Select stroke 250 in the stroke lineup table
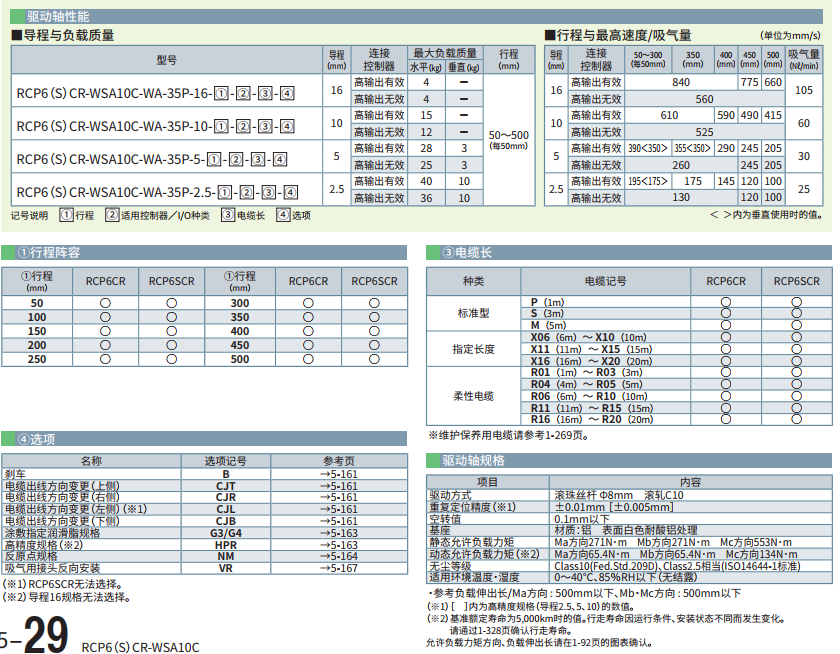Screen dimensions: 840x654 [x=37, y=359]
